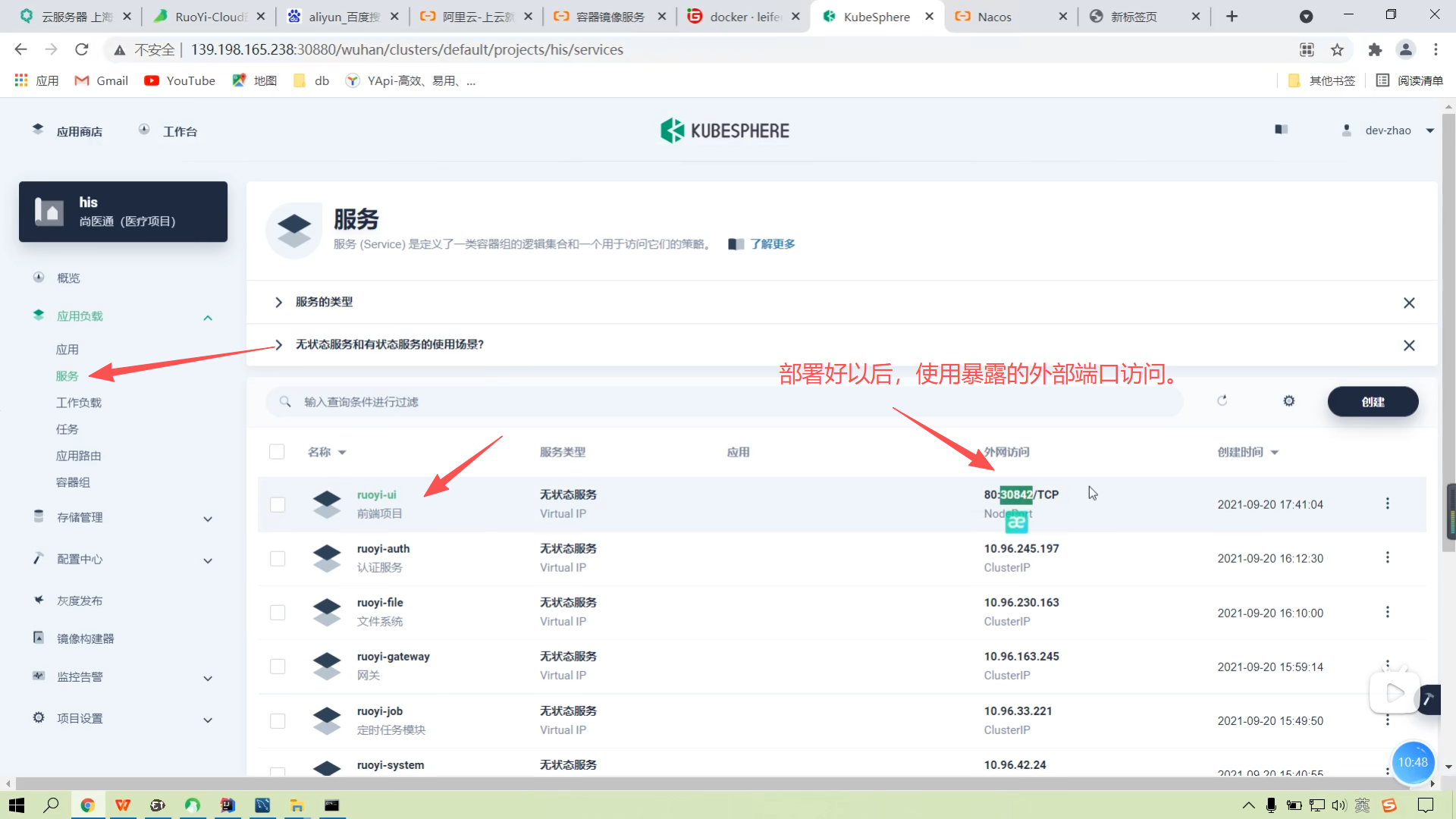This screenshot has height=819, width=1456.
Task: Open the table column settings gear
Action: pos(1289,401)
